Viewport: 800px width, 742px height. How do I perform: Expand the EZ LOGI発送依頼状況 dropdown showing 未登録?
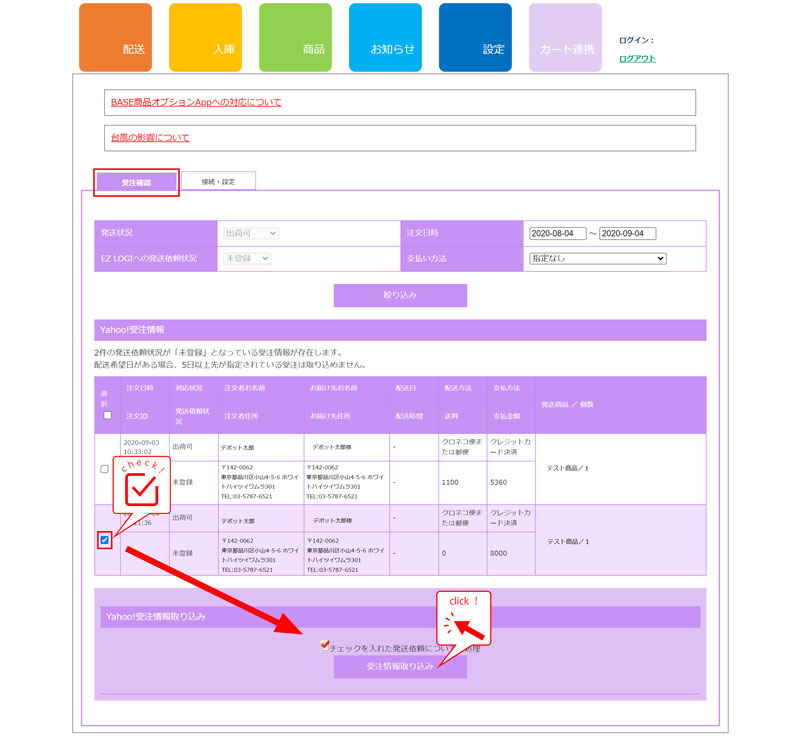246,258
